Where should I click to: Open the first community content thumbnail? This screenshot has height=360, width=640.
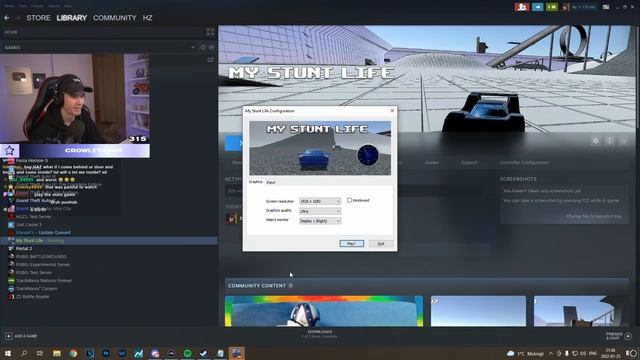pyautogui.click(x=324, y=311)
